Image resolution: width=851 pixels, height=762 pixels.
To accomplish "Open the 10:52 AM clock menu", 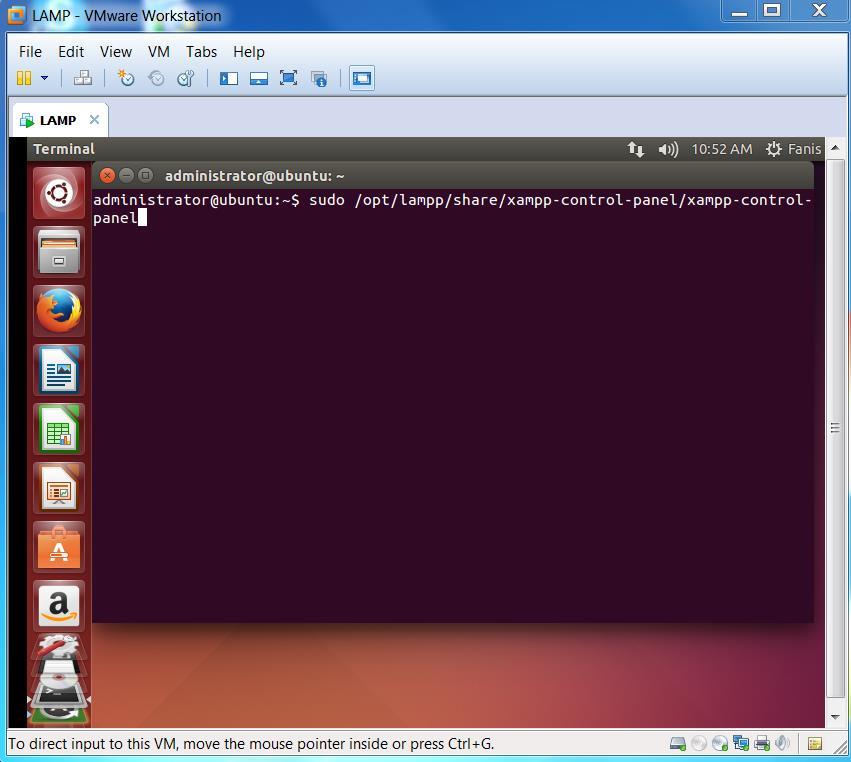I will [x=721, y=149].
